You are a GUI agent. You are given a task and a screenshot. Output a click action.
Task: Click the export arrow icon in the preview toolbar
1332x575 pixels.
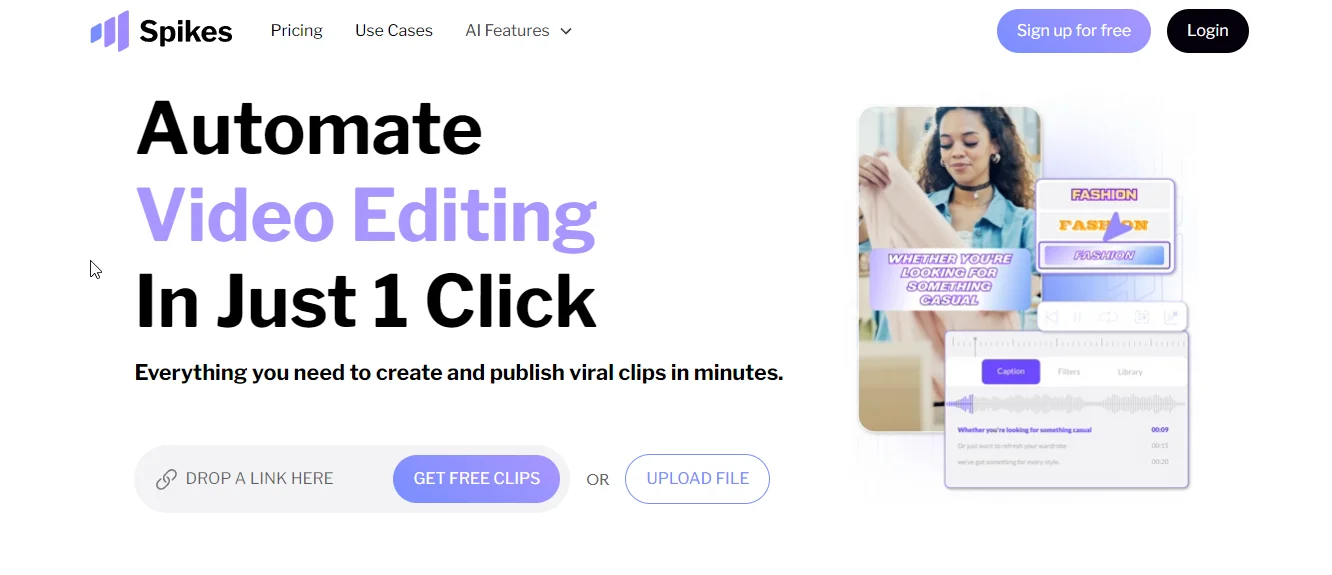[1171, 317]
